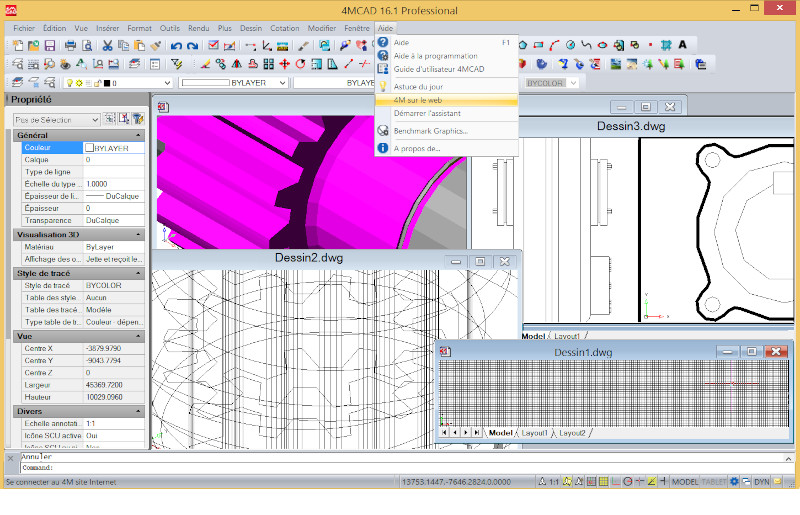The width and height of the screenshot is (800, 515).
Task: Click the Print icon
Action: [x=70, y=46]
